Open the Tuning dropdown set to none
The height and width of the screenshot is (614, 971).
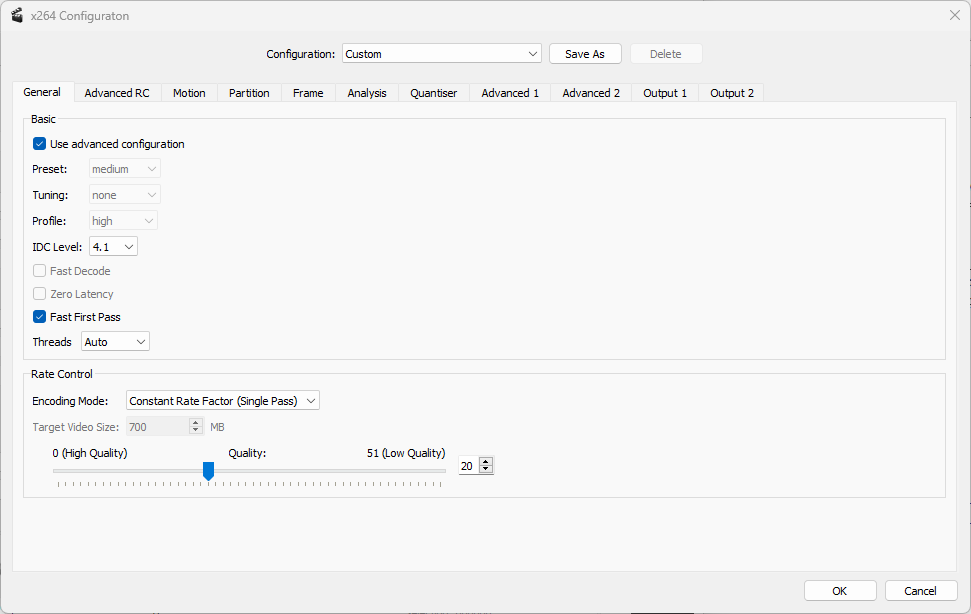pyautogui.click(x=124, y=195)
